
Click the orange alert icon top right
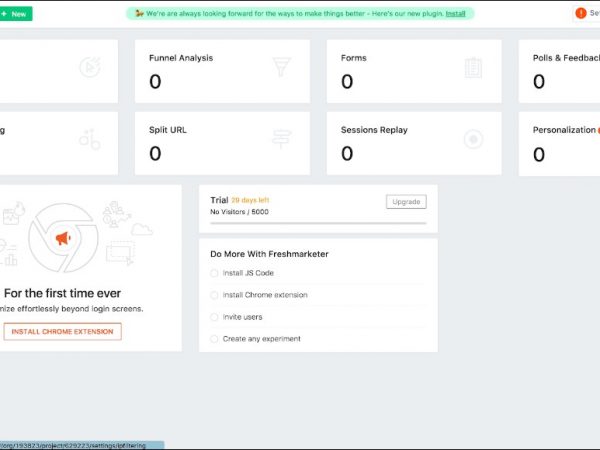point(581,13)
